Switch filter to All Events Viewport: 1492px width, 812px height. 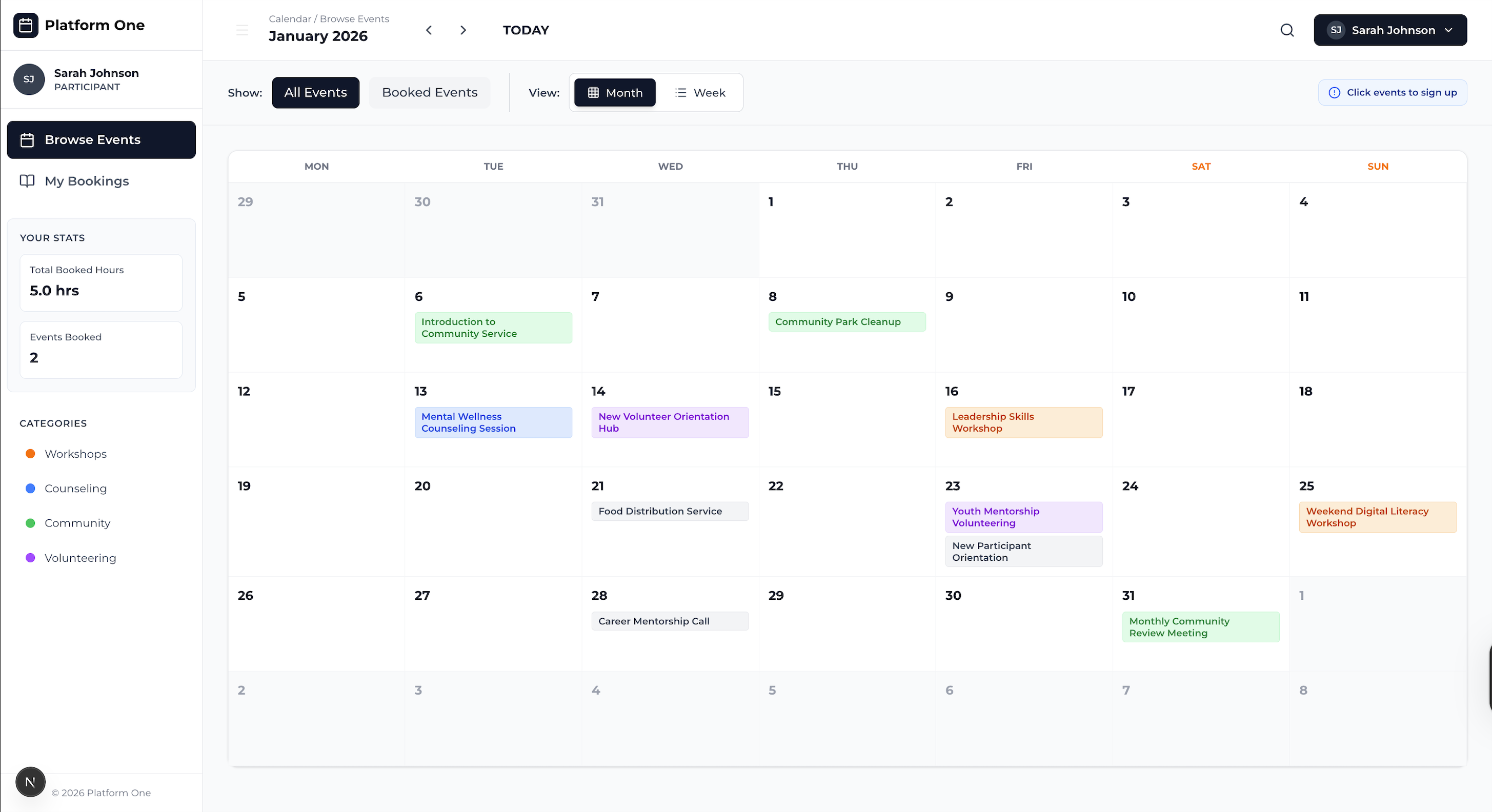(315, 93)
